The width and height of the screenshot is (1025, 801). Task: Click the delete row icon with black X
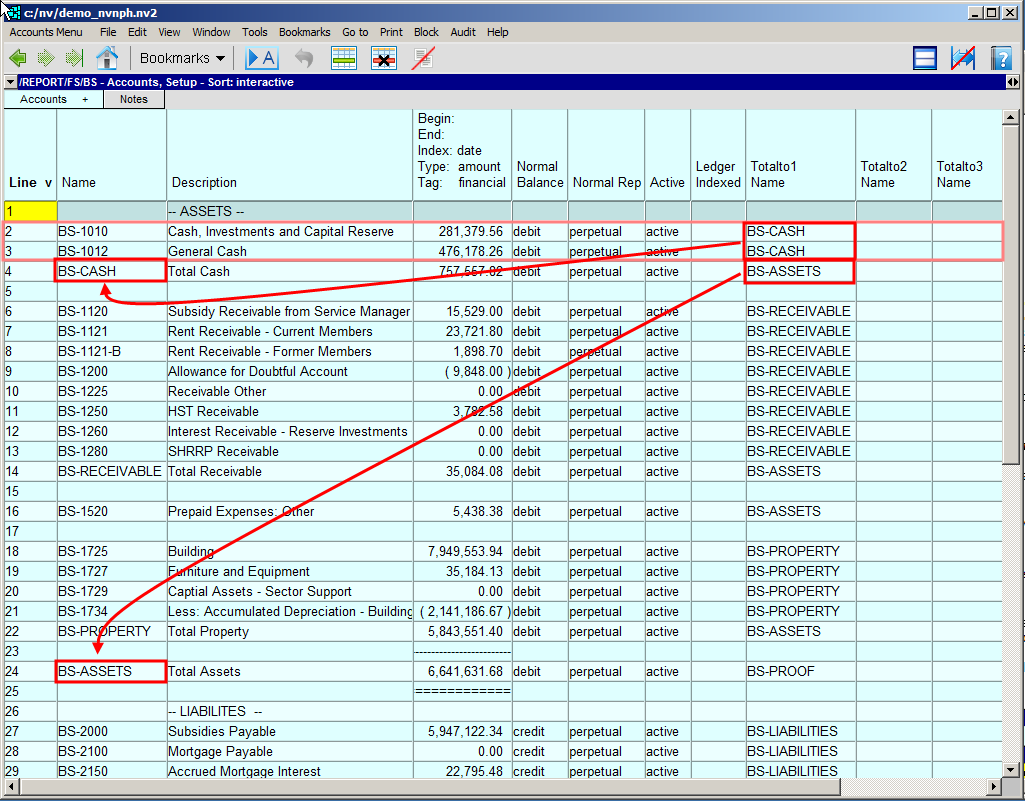coord(384,58)
